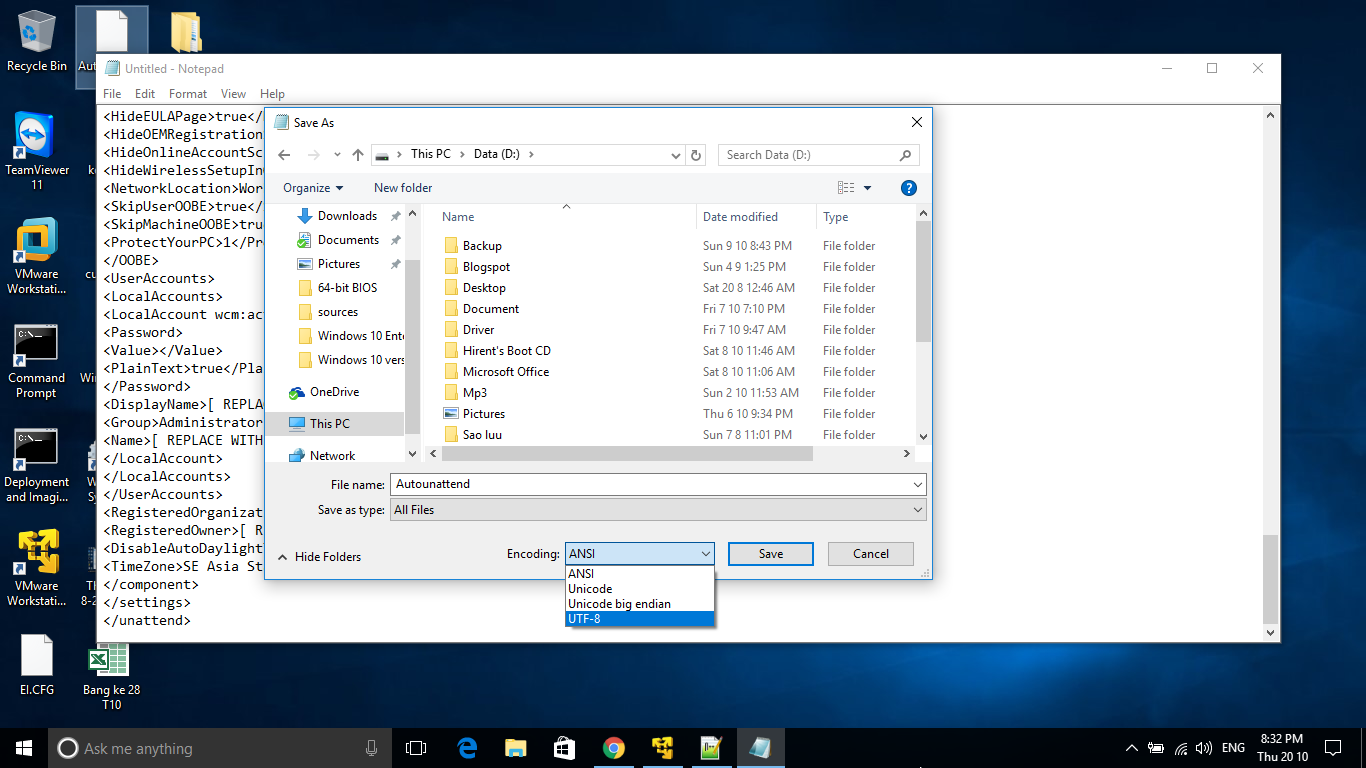Click the magnifier icon in Search Data (D:)
This screenshot has width=1366, height=768.
(905, 155)
